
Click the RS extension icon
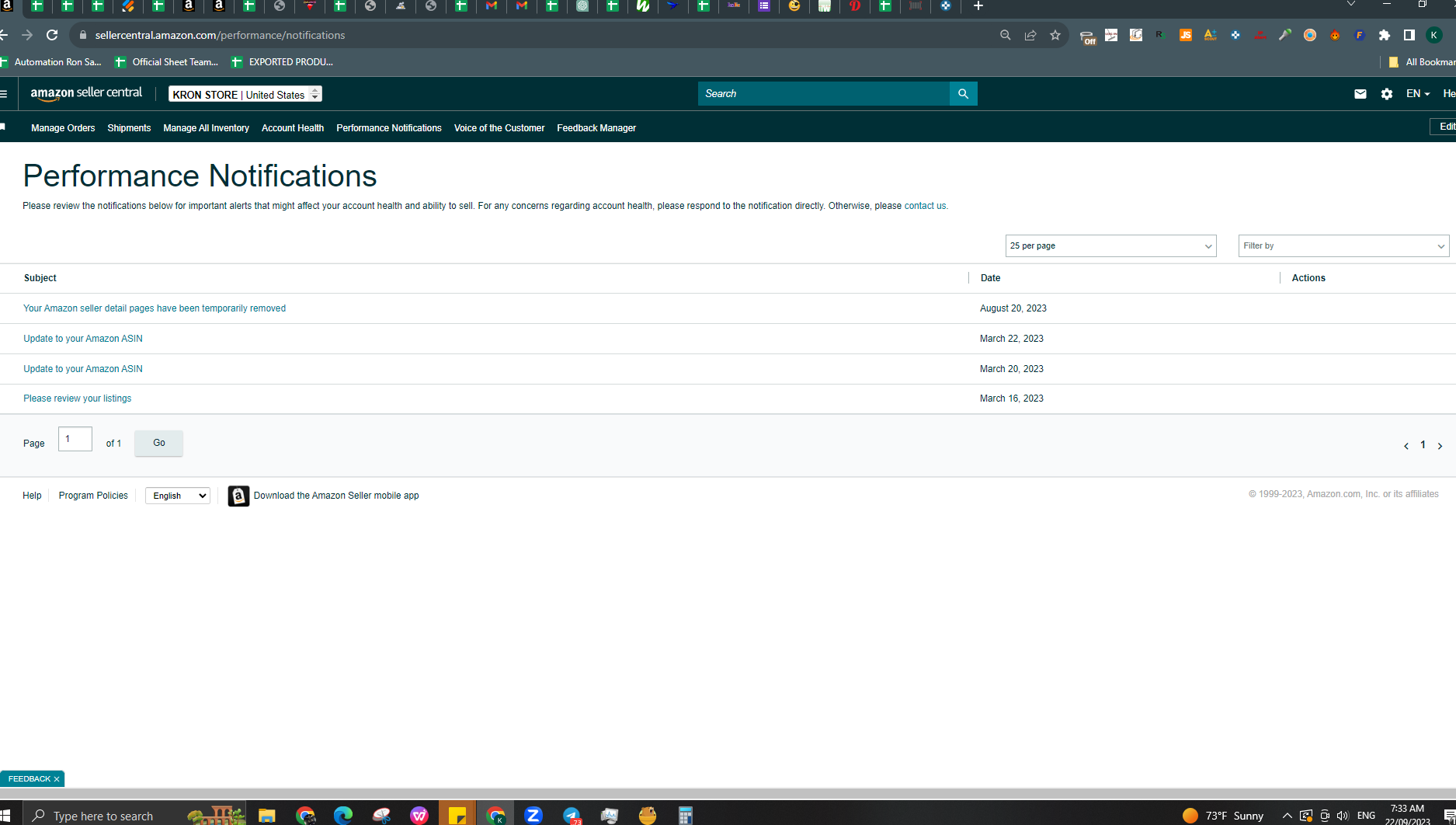1161,35
